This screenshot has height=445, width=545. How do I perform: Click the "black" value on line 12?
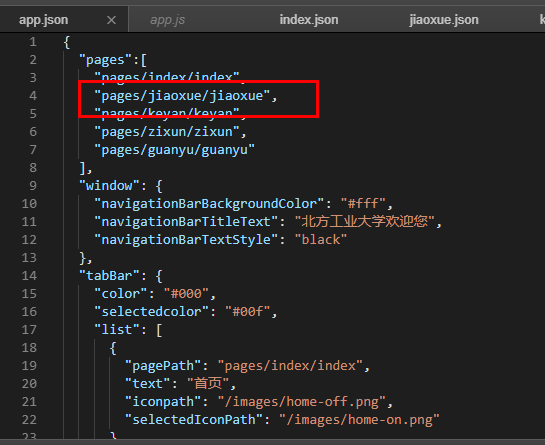(321, 240)
